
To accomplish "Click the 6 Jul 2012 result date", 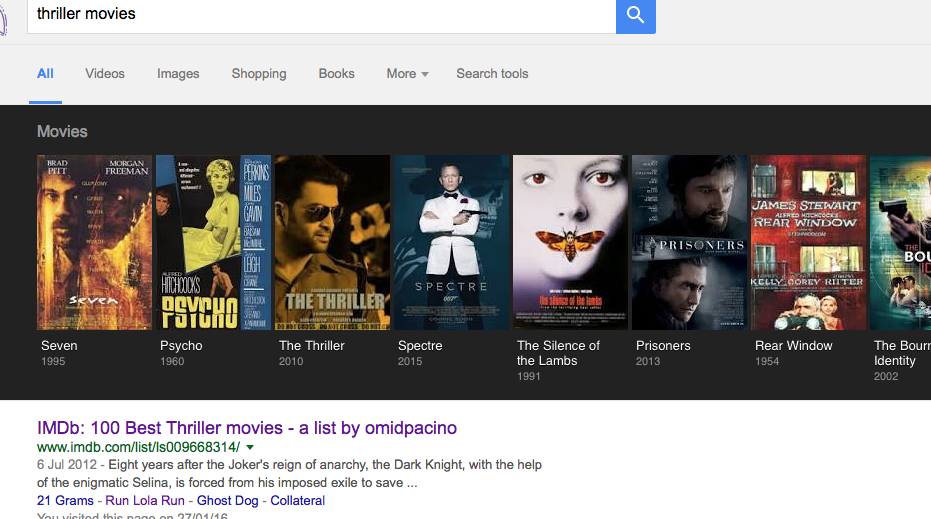I will point(66,465).
